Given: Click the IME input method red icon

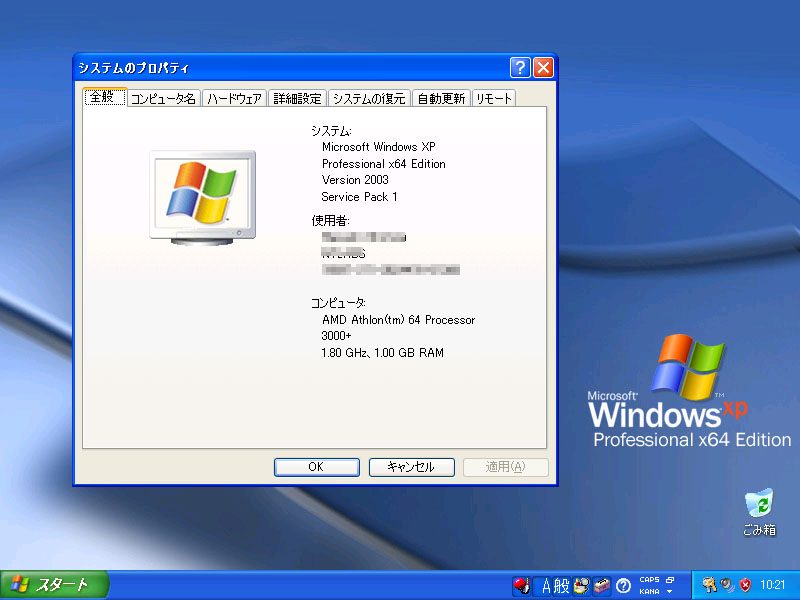Looking at the screenshot, I should pos(521,586).
